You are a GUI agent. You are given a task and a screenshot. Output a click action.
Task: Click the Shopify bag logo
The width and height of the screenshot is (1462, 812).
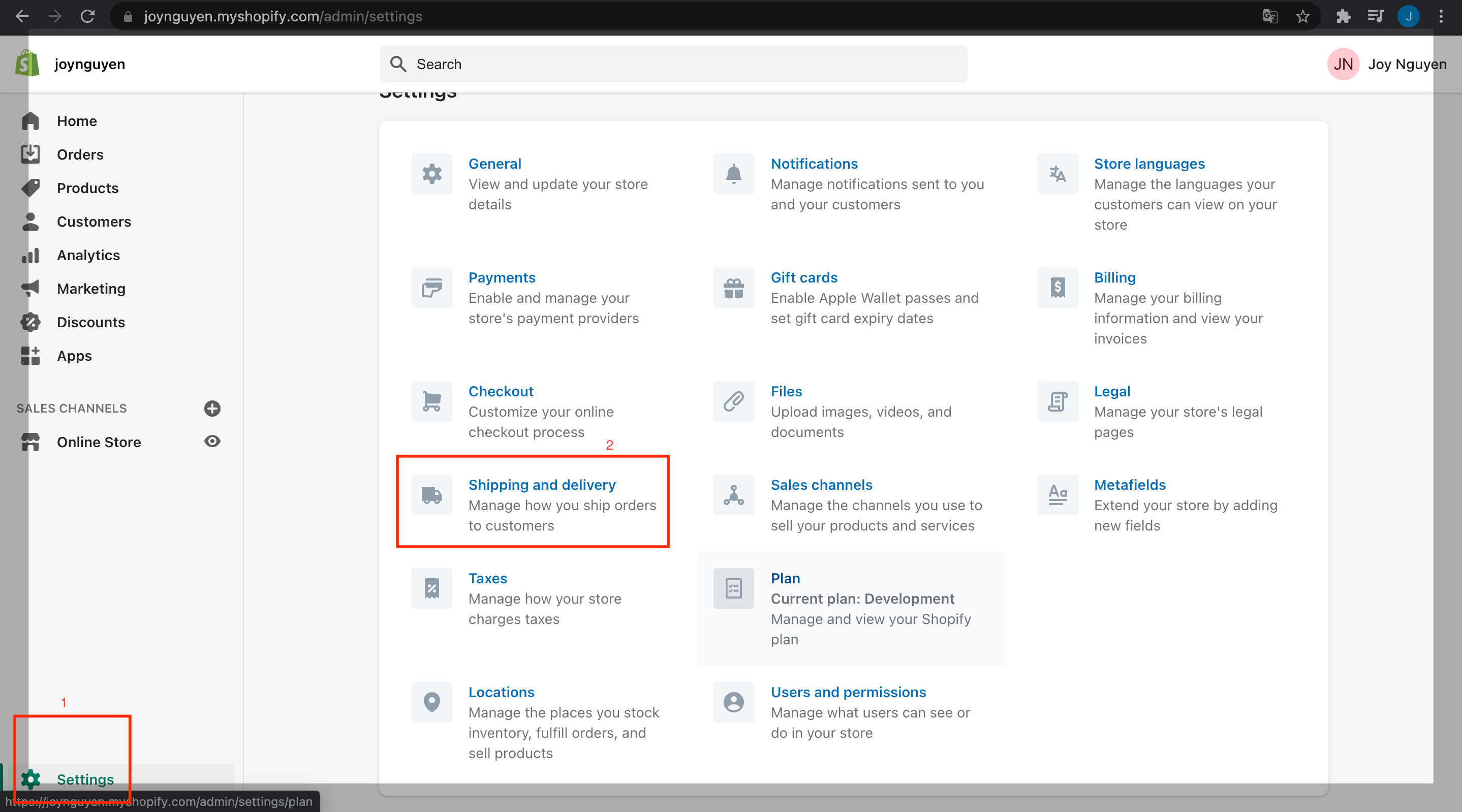pyautogui.click(x=27, y=64)
